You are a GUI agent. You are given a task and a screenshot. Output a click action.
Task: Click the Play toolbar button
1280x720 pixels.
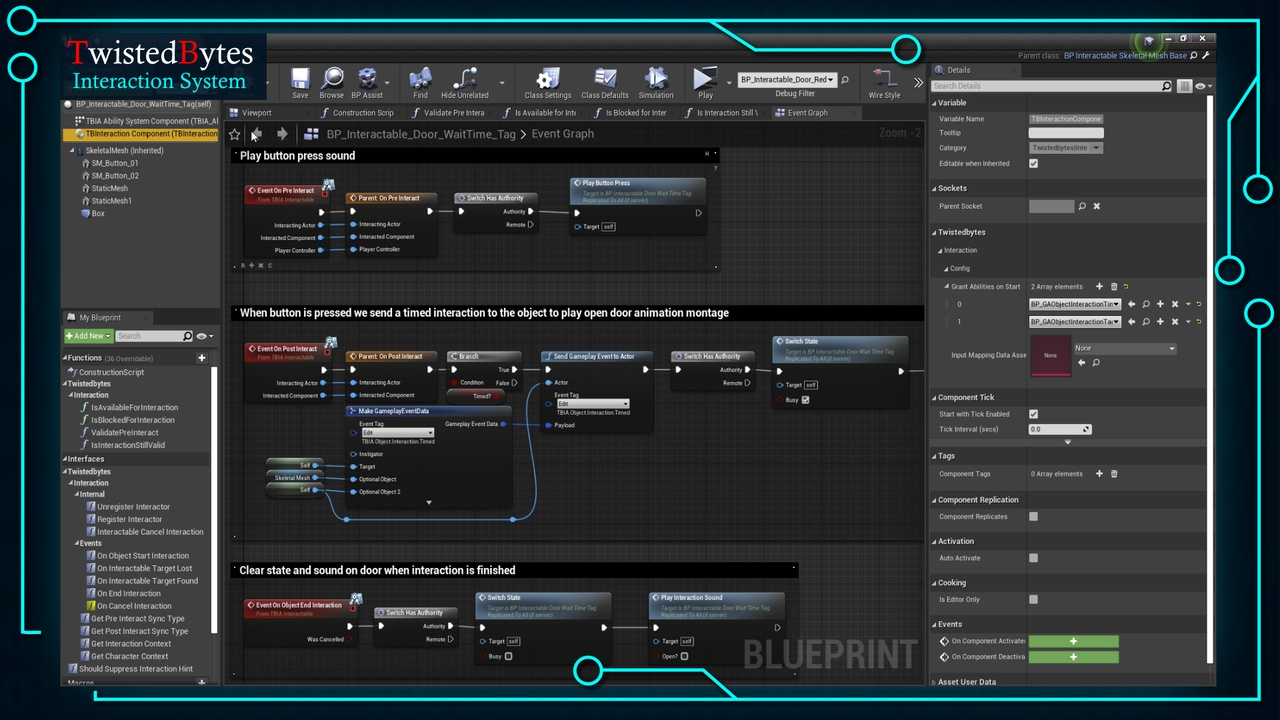(x=705, y=82)
